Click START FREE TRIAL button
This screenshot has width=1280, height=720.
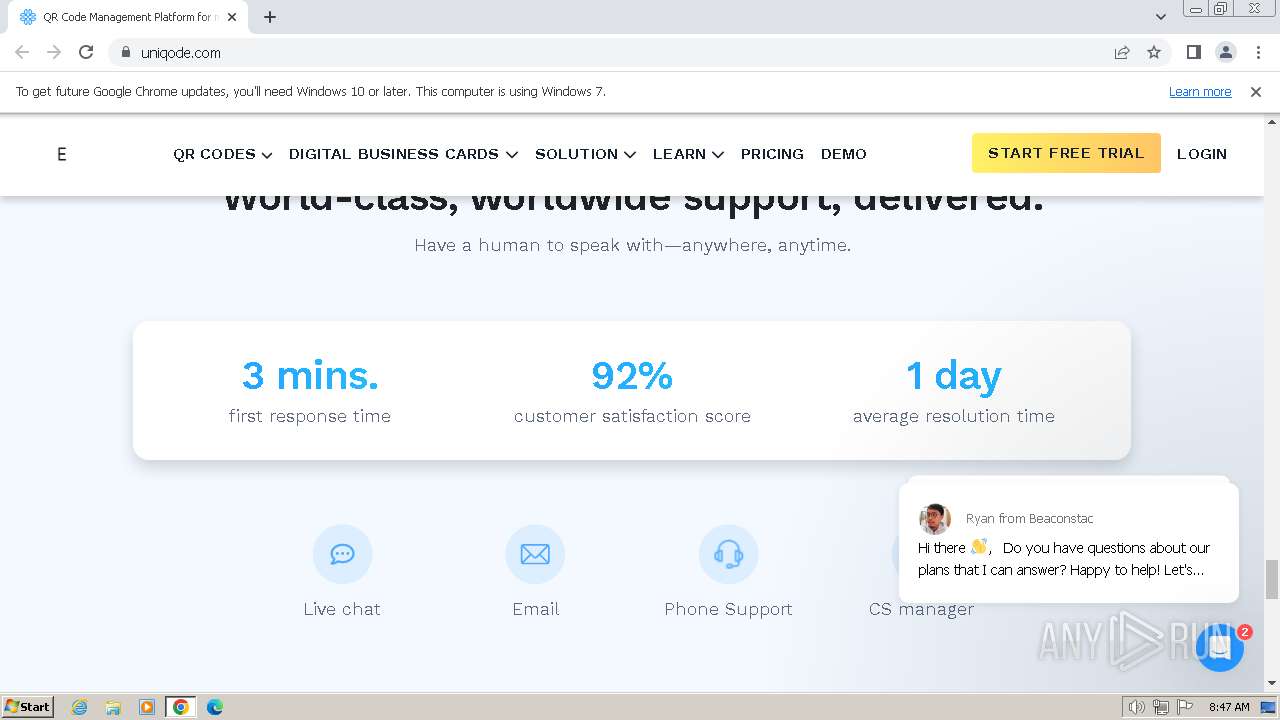click(x=1066, y=153)
